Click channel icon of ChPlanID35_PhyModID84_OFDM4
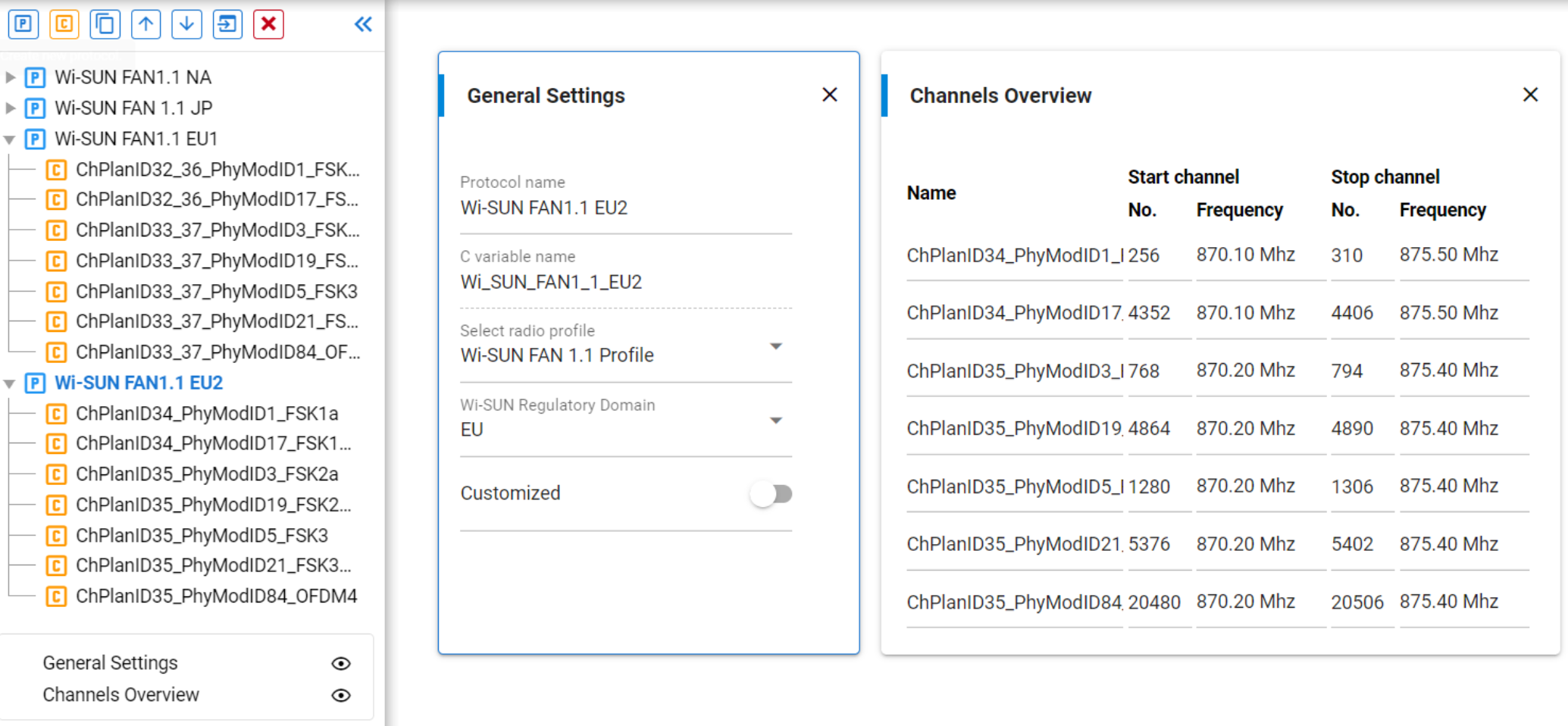This screenshot has height=726, width=1568. point(56,596)
